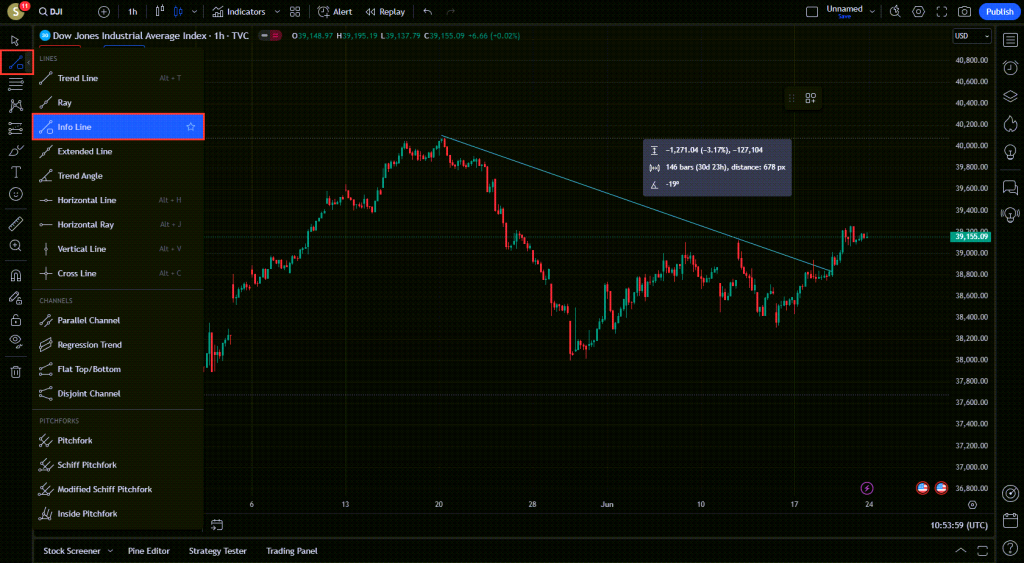Select Trend Line from Lines menu

pyautogui.click(x=118, y=78)
